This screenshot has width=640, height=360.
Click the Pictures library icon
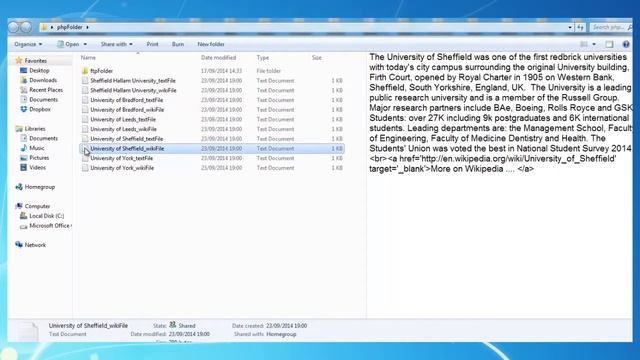(x=24, y=158)
